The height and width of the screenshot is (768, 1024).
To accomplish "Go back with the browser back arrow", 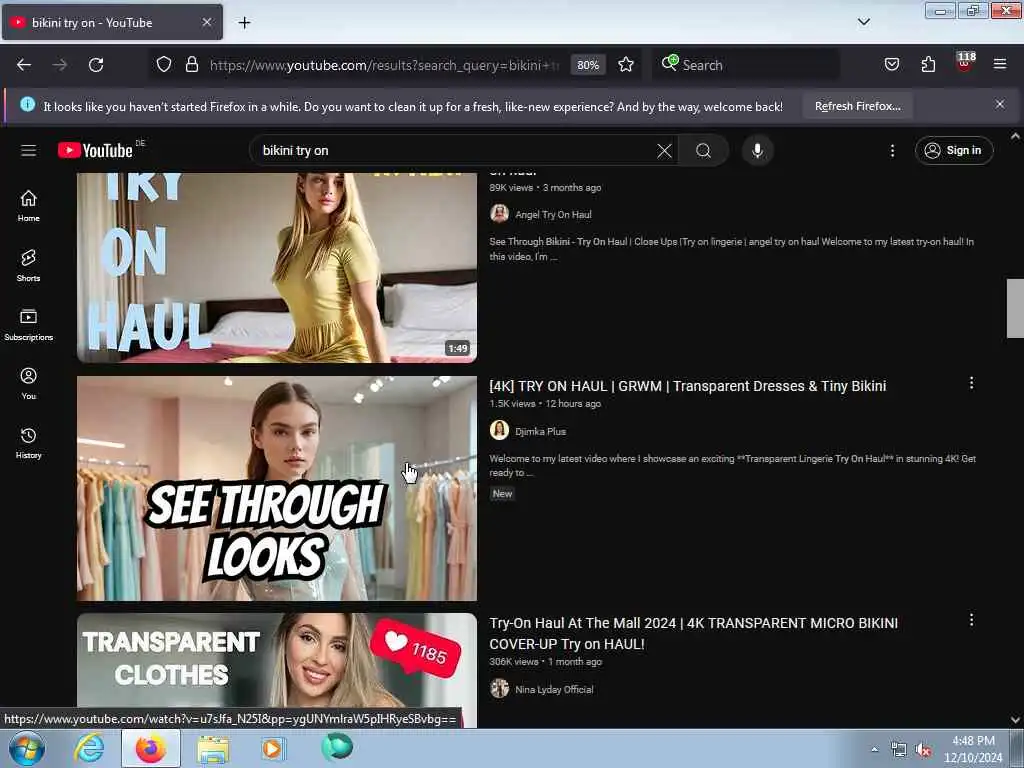I will coord(24,65).
